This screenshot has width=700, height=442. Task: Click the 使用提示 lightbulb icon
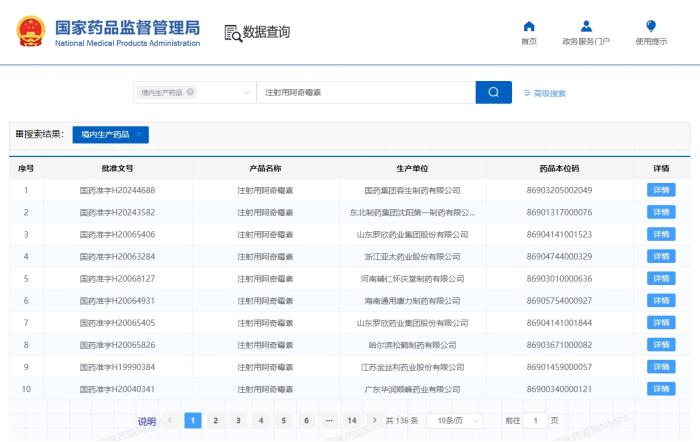pyautogui.click(x=651, y=26)
